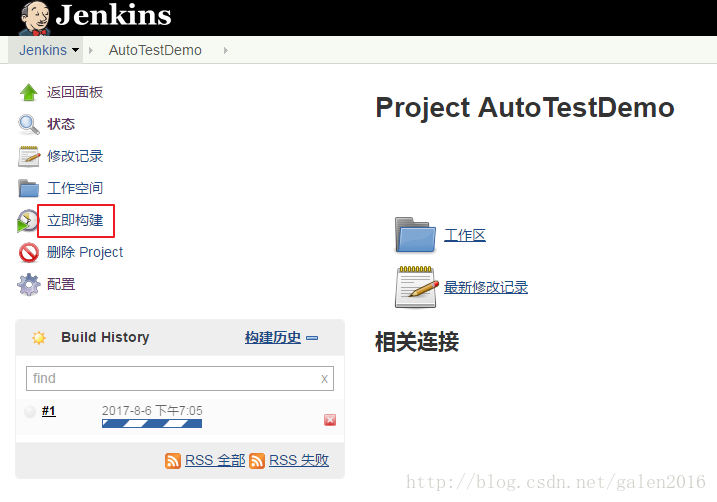Open 修改记录 in the sidebar

tap(75, 156)
